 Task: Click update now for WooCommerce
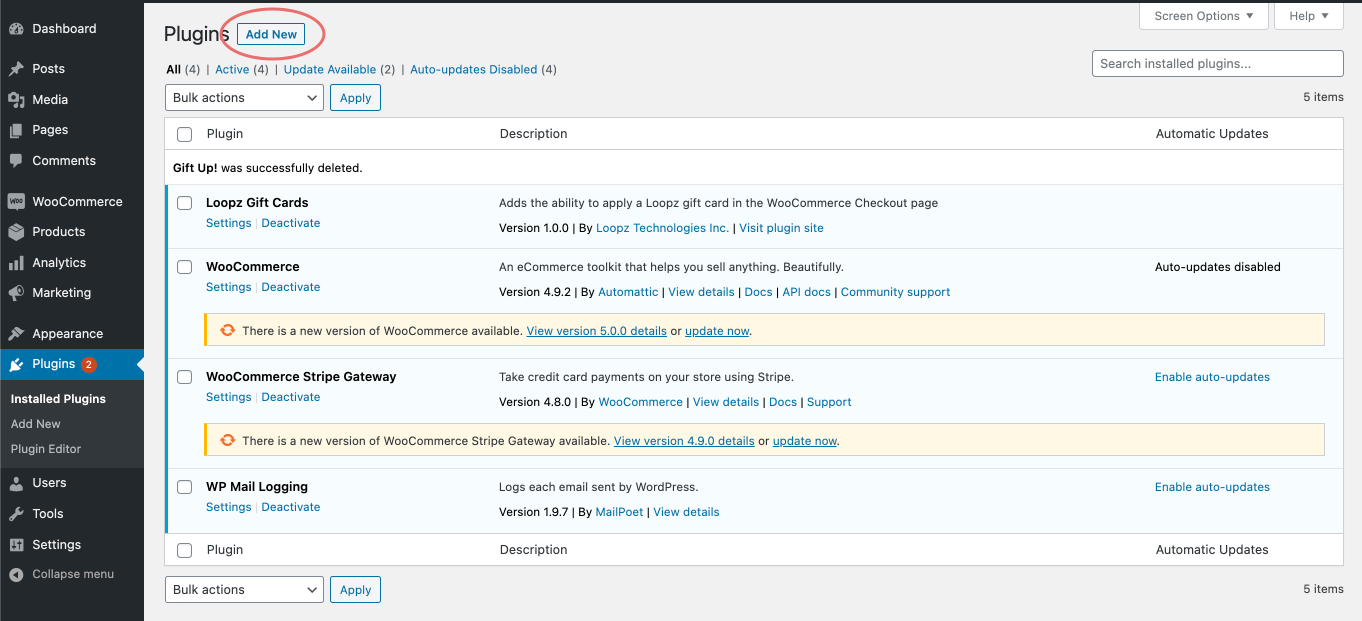point(717,331)
